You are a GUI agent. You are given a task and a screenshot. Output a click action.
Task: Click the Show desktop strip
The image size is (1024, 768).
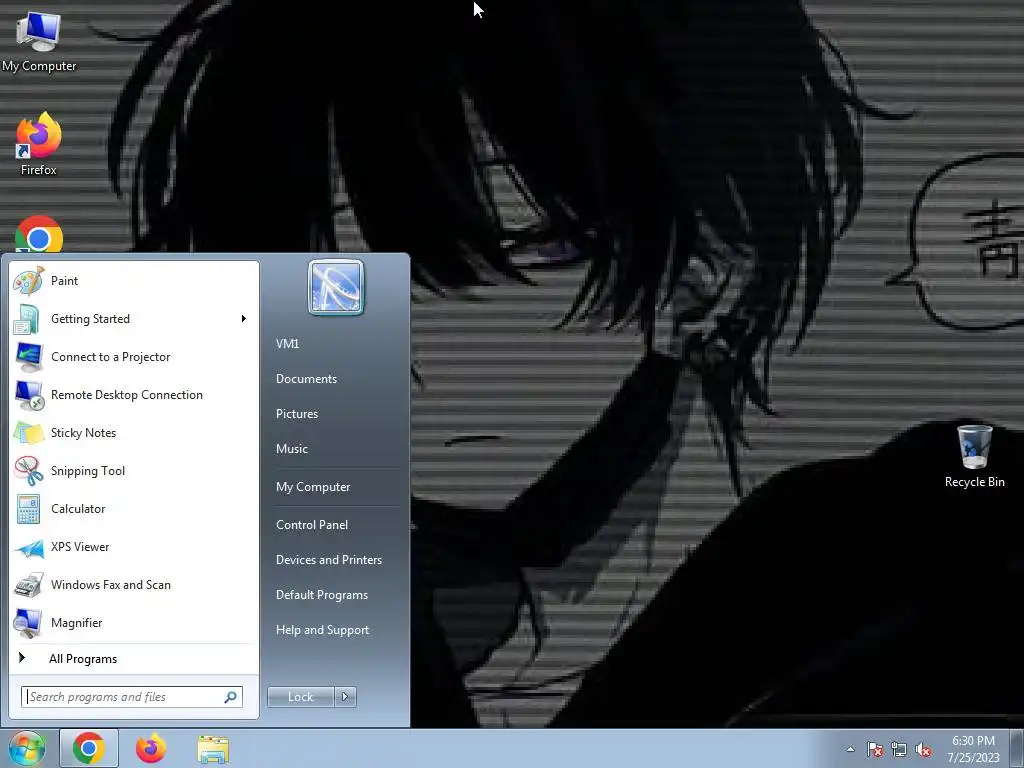click(1017, 748)
